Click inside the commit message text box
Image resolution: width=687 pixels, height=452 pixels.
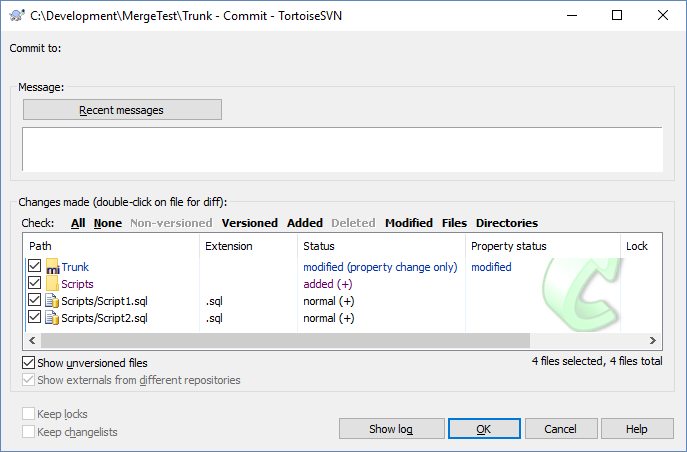[x=343, y=150]
